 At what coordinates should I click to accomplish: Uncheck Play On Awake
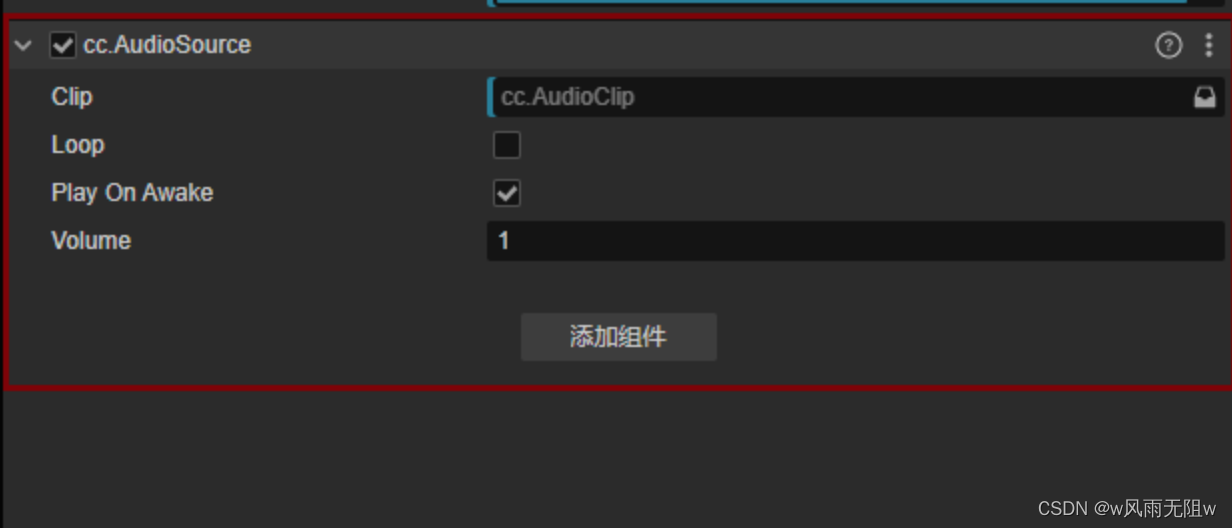click(507, 193)
